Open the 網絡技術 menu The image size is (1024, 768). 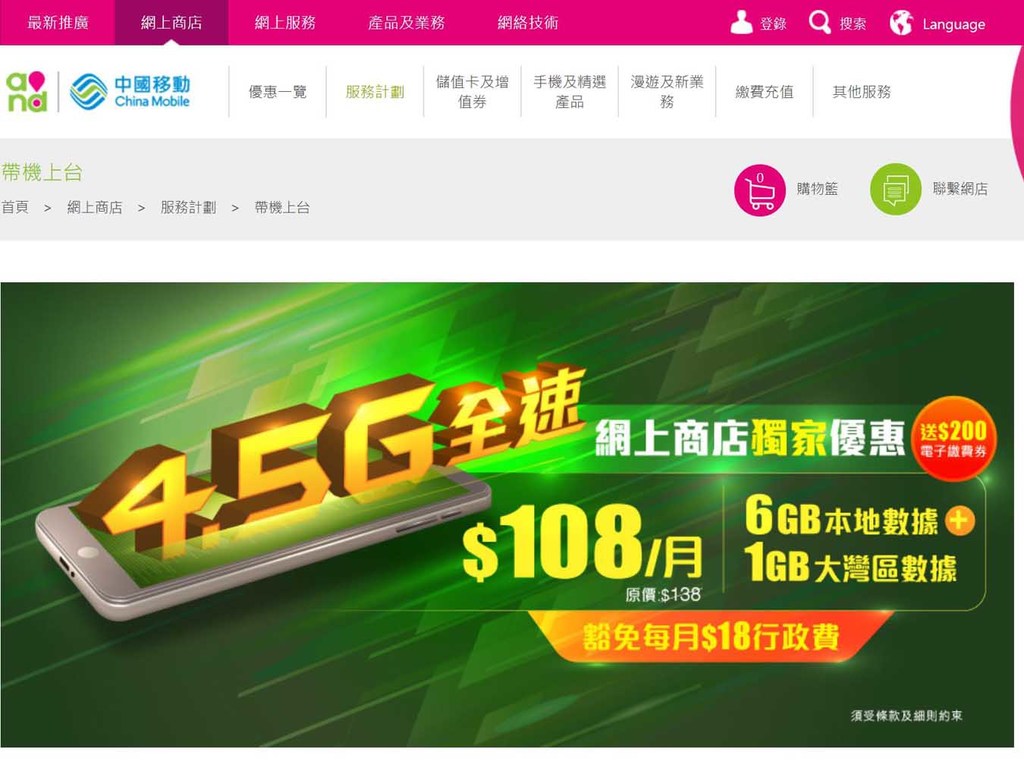click(528, 23)
